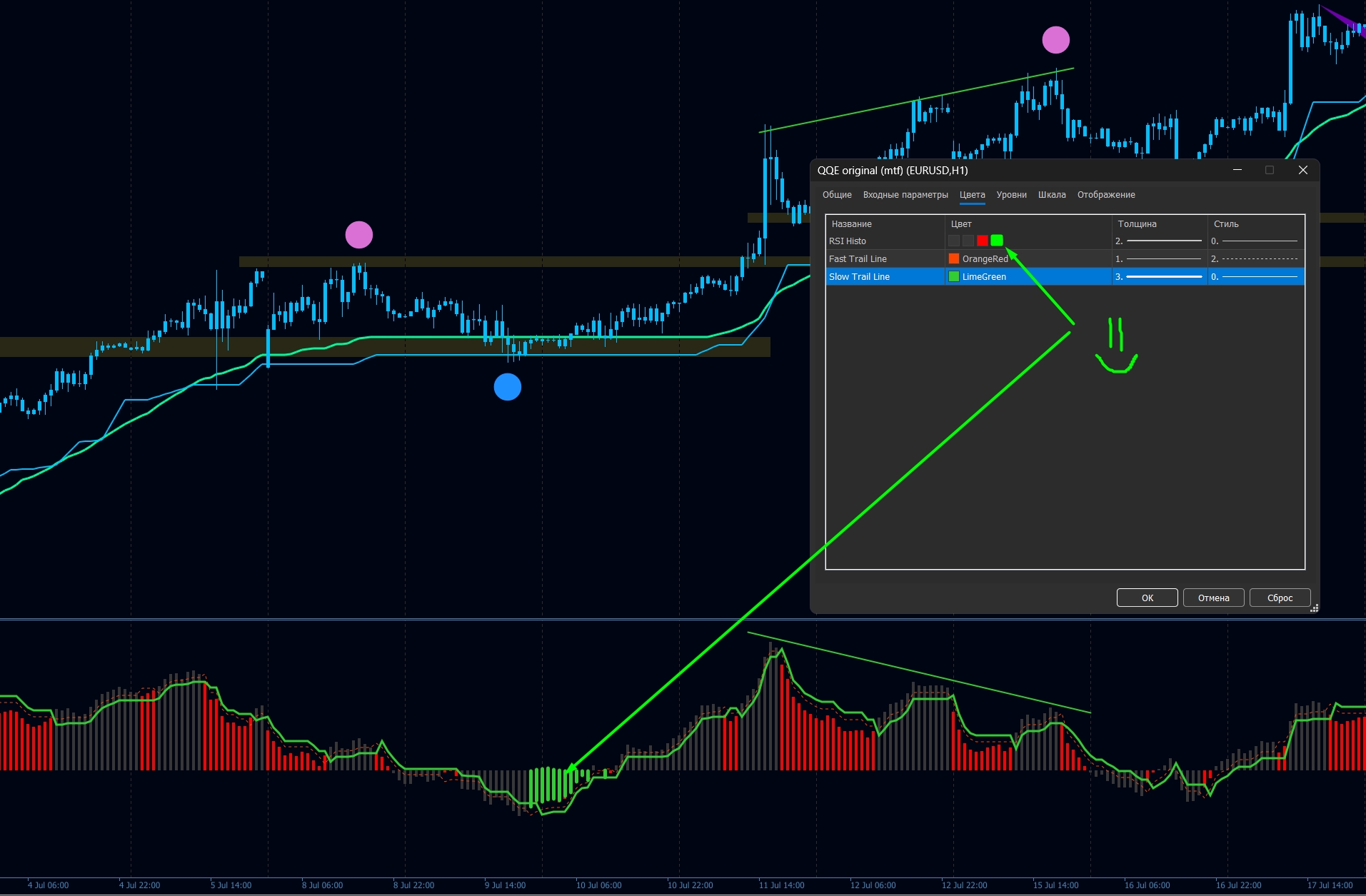
Task: Reset settings with the Сброс button
Action: coord(1280,598)
